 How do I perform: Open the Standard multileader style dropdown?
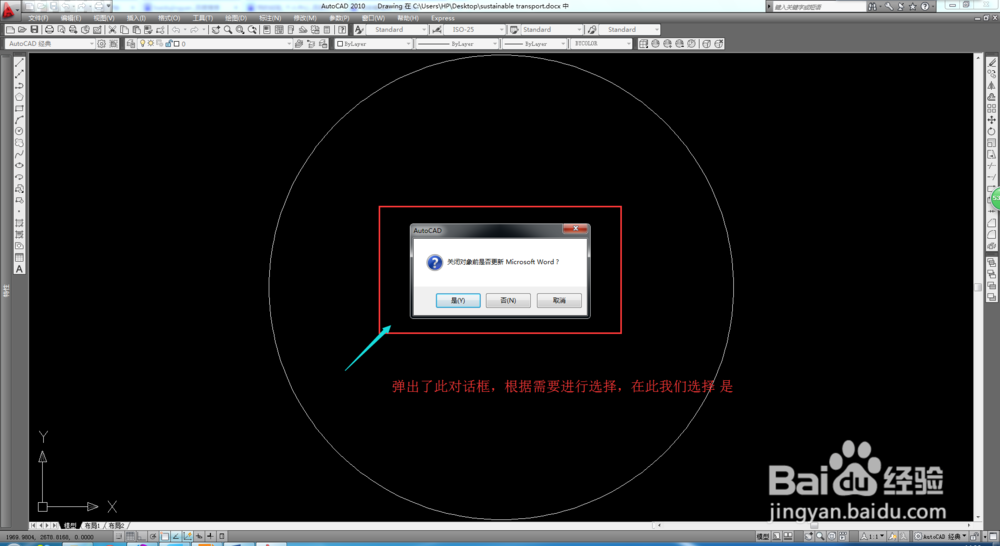click(x=629, y=29)
